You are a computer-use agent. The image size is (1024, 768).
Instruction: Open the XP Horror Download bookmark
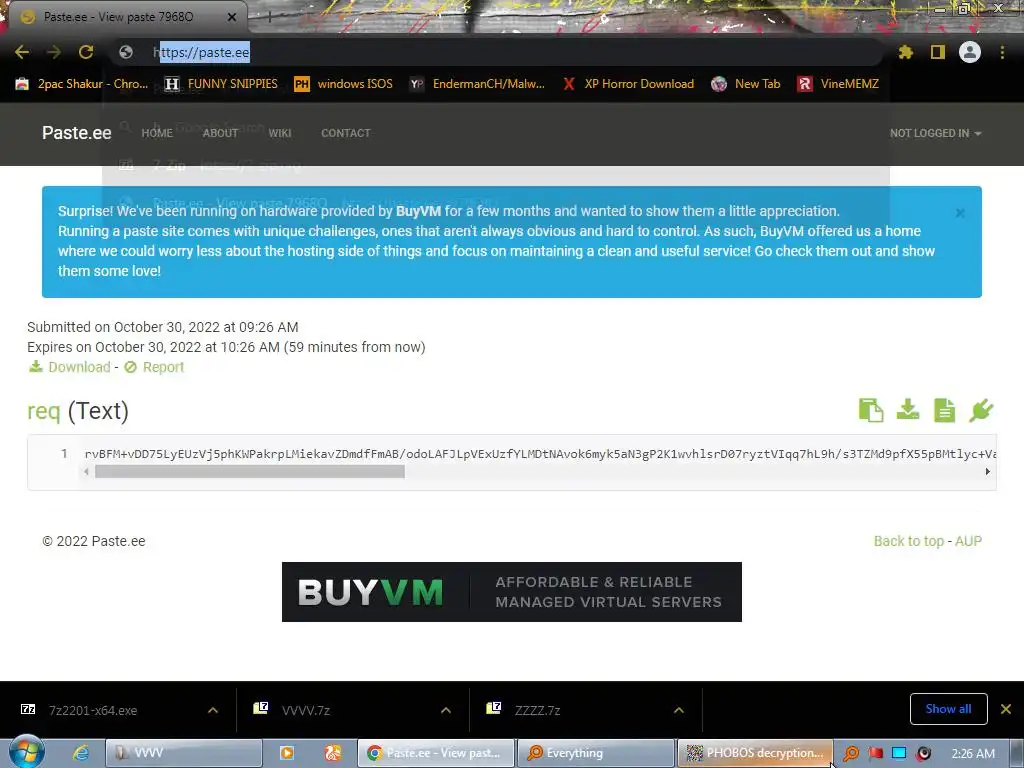[628, 84]
